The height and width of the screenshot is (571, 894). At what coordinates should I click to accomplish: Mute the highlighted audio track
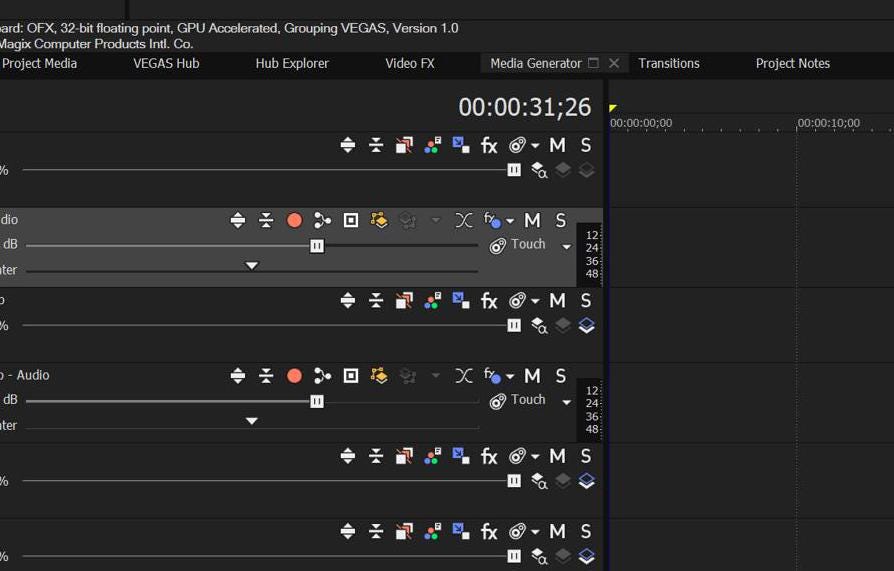pos(532,220)
